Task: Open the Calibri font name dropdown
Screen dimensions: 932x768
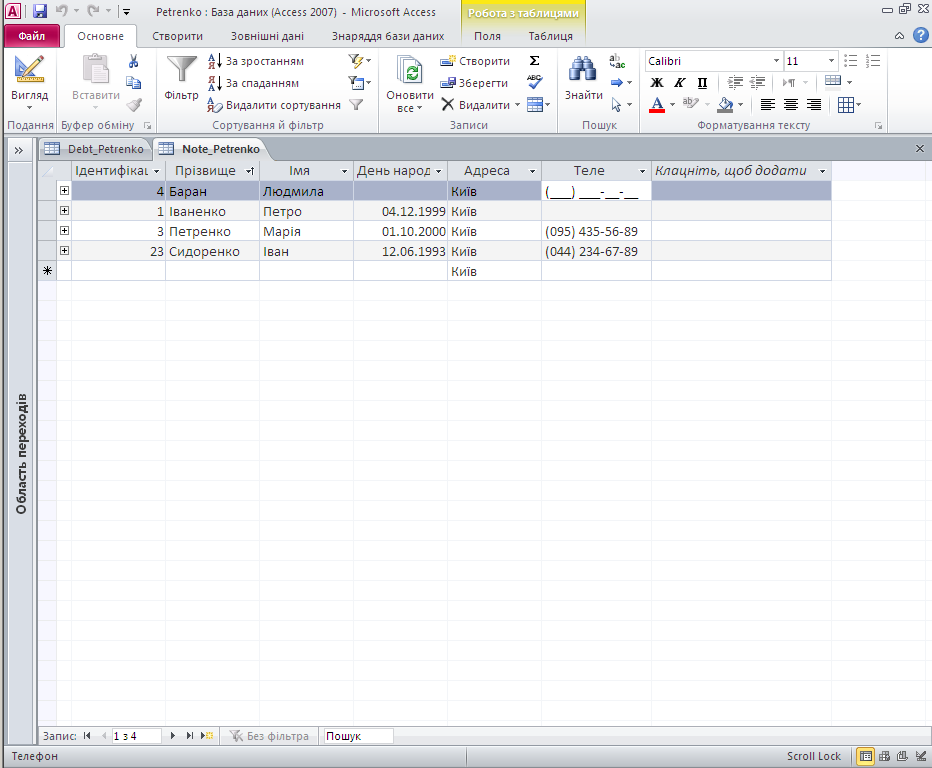Action: coord(776,61)
